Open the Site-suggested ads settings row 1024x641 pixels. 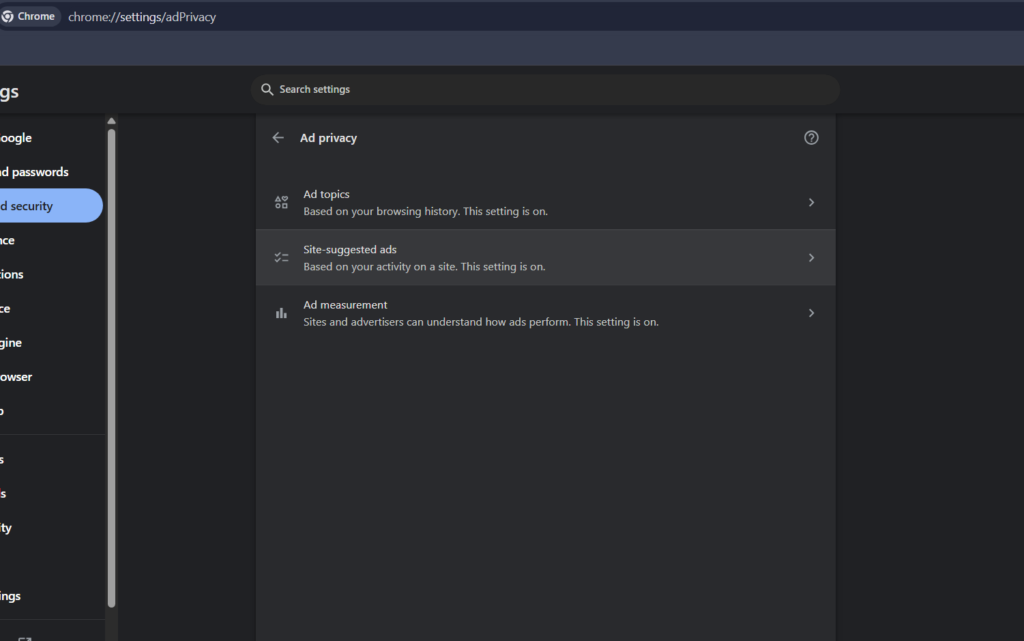(x=545, y=257)
